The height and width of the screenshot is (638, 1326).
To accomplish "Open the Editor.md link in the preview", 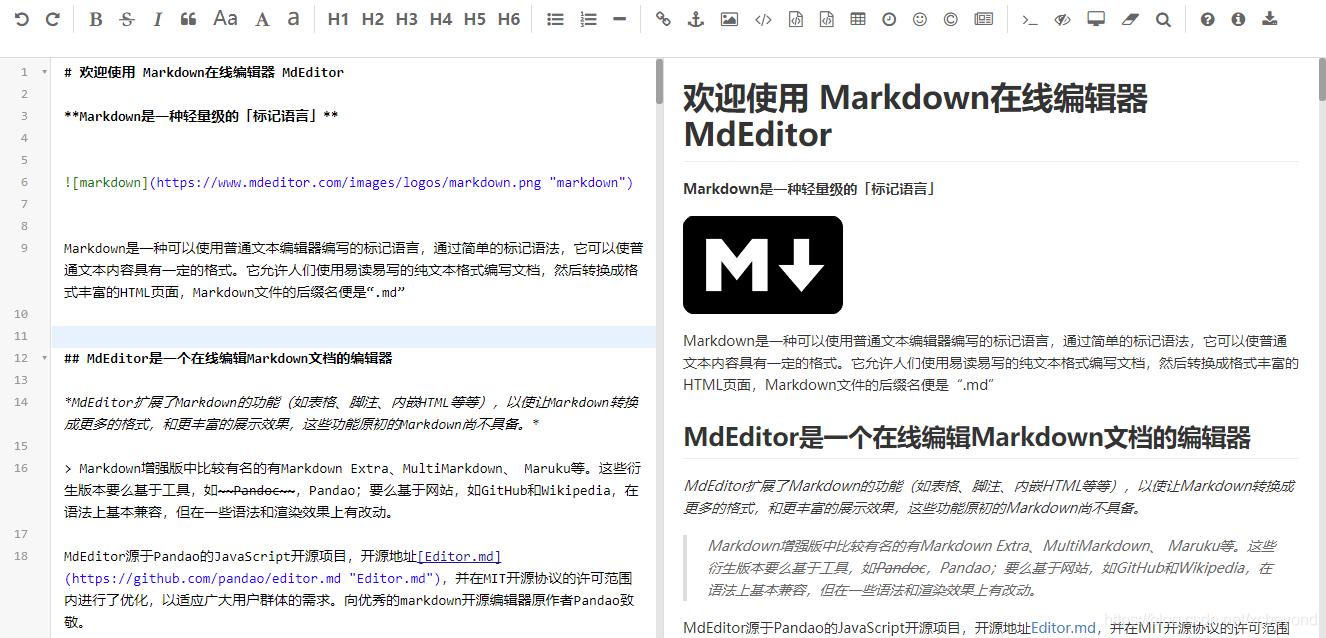I will coord(1064,628).
